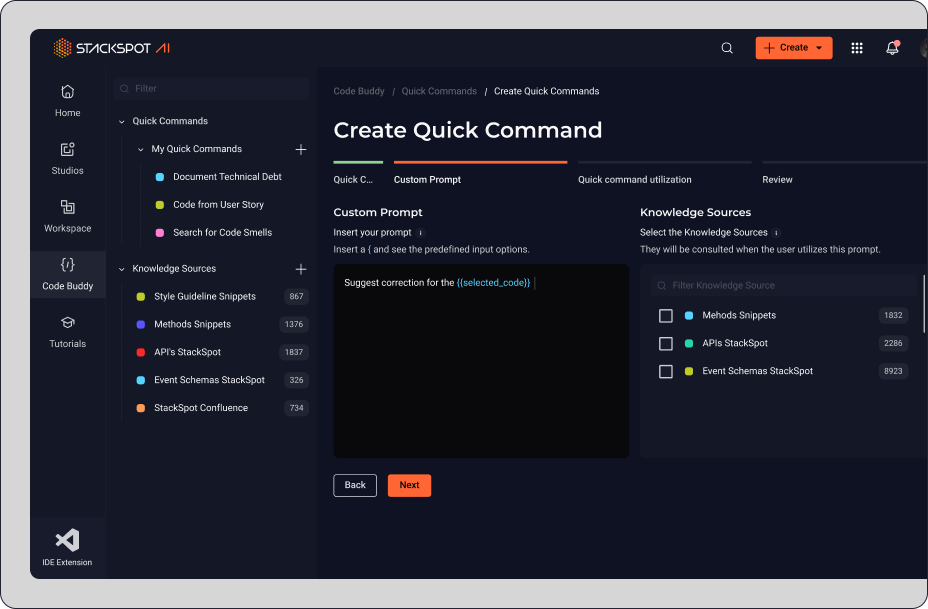Navigate to Code Buddy breadcrumb
This screenshot has height=609, width=928.
(359, 91)
